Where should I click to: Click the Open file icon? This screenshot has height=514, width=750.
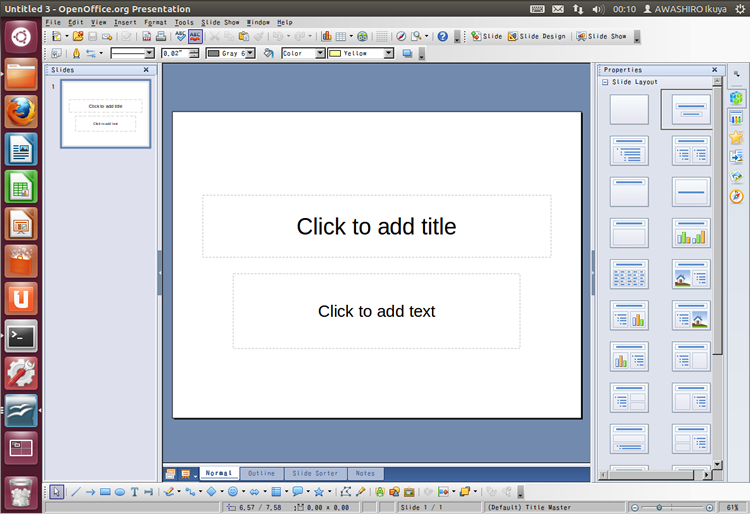78,36
